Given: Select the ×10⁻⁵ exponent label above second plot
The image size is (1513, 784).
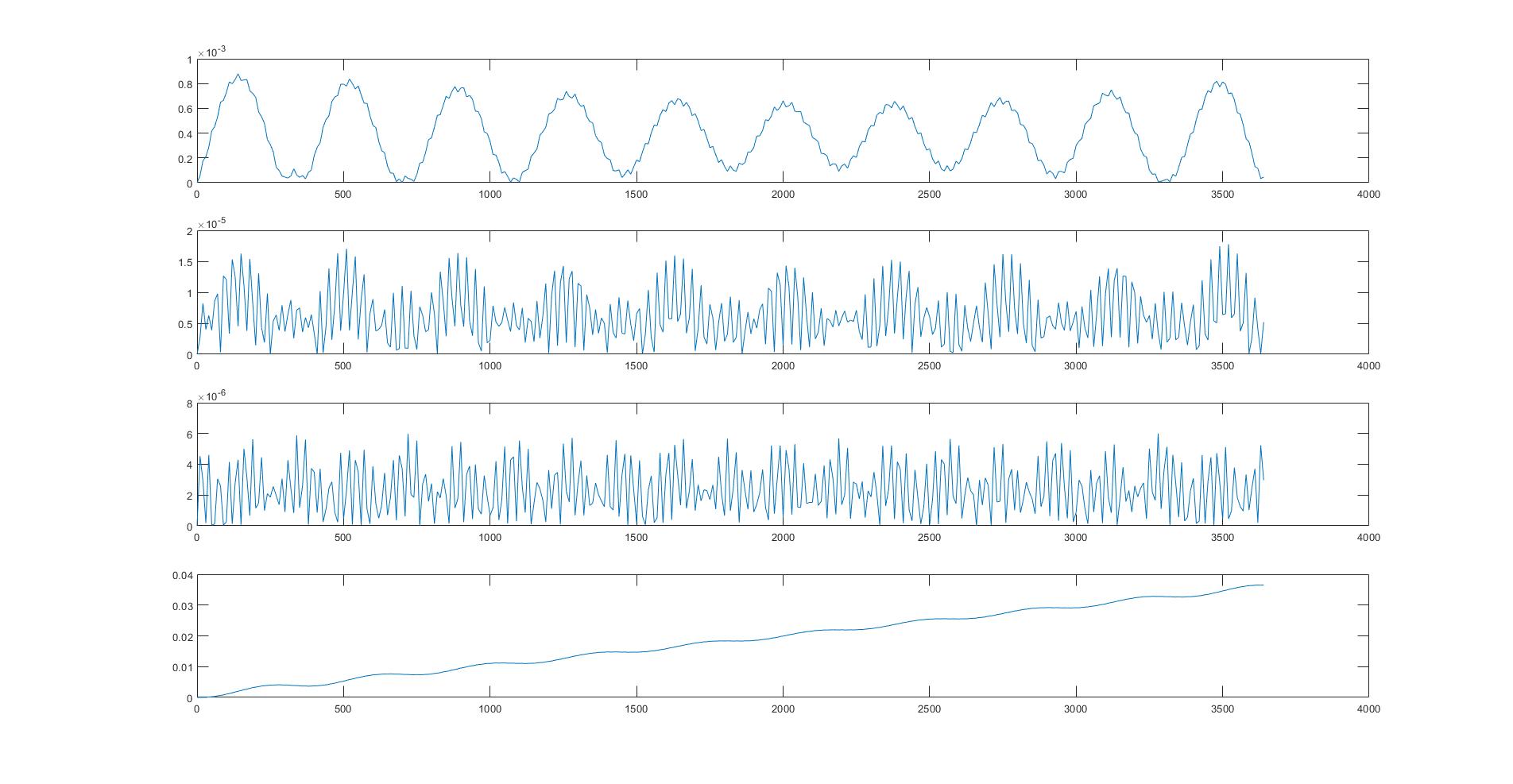Looking at the screenshot, I should click(x=212, y=223).
